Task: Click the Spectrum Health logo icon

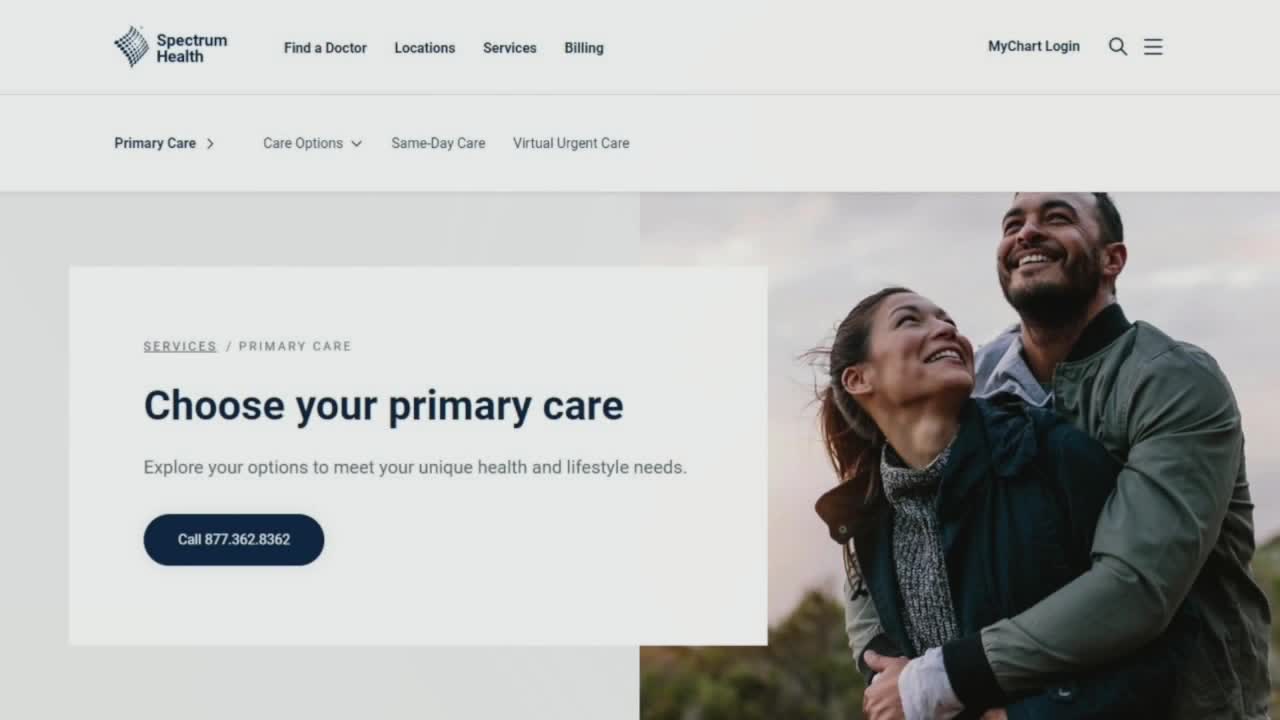Action: click(131, 47)
